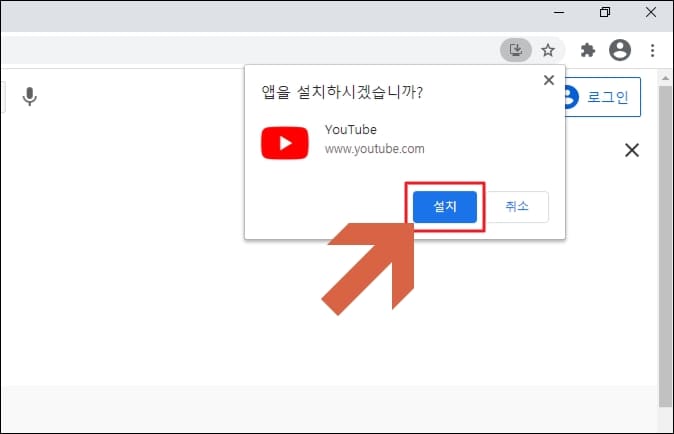Viewport: 674px width, 434px height.
Task: Minimize the Chrome window
Action: [559, 12]
